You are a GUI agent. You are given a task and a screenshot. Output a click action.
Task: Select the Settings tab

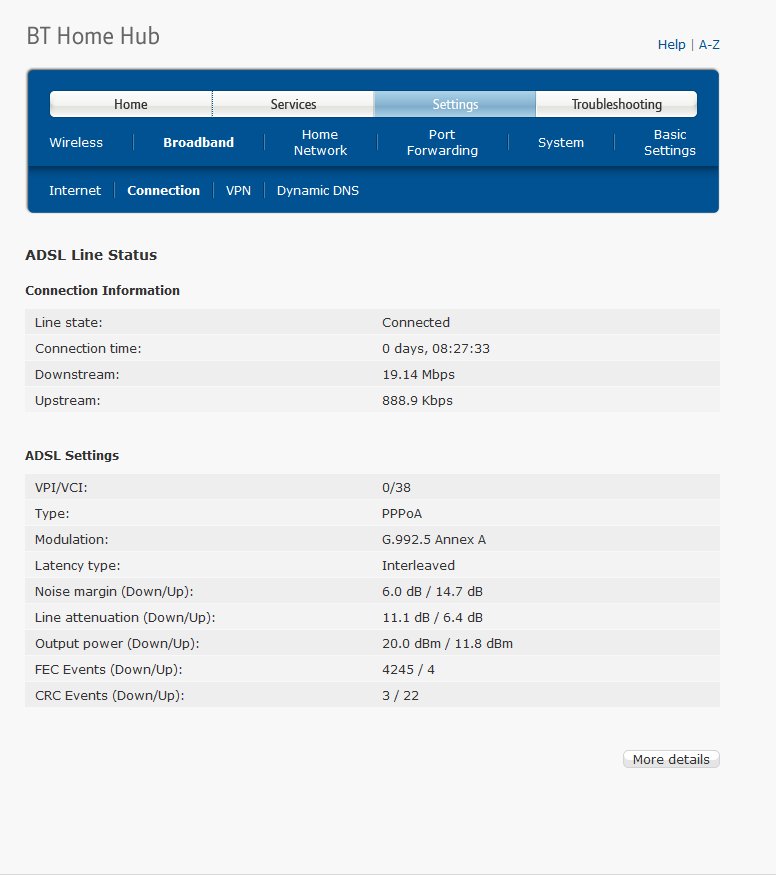coord(455,104)
